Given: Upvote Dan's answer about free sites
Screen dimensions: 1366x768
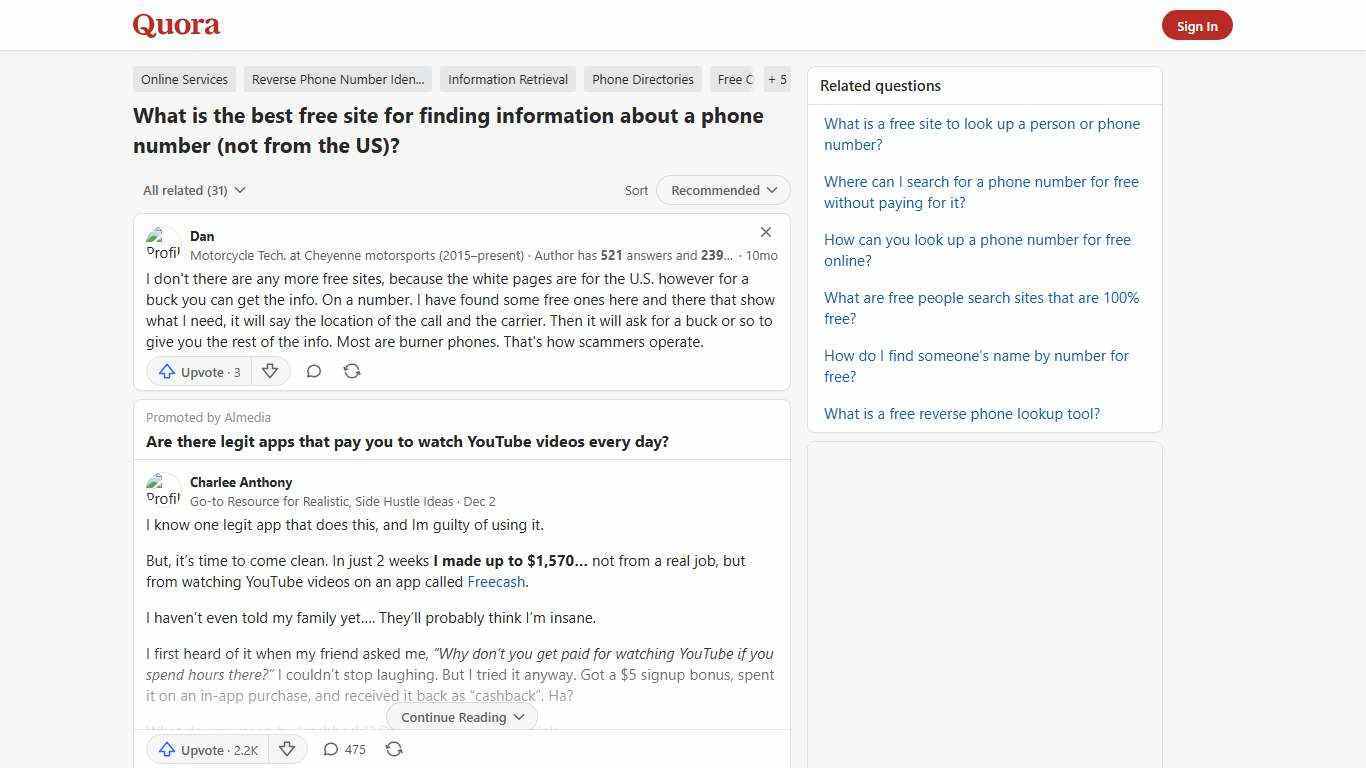Looking at the screenshot, I should coord(197,371).
